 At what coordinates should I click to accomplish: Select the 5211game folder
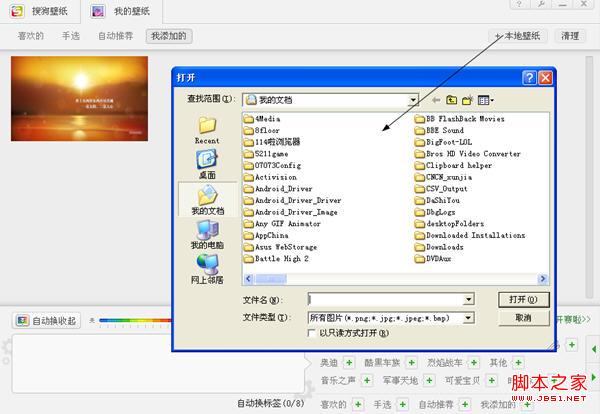coord(266,154)
